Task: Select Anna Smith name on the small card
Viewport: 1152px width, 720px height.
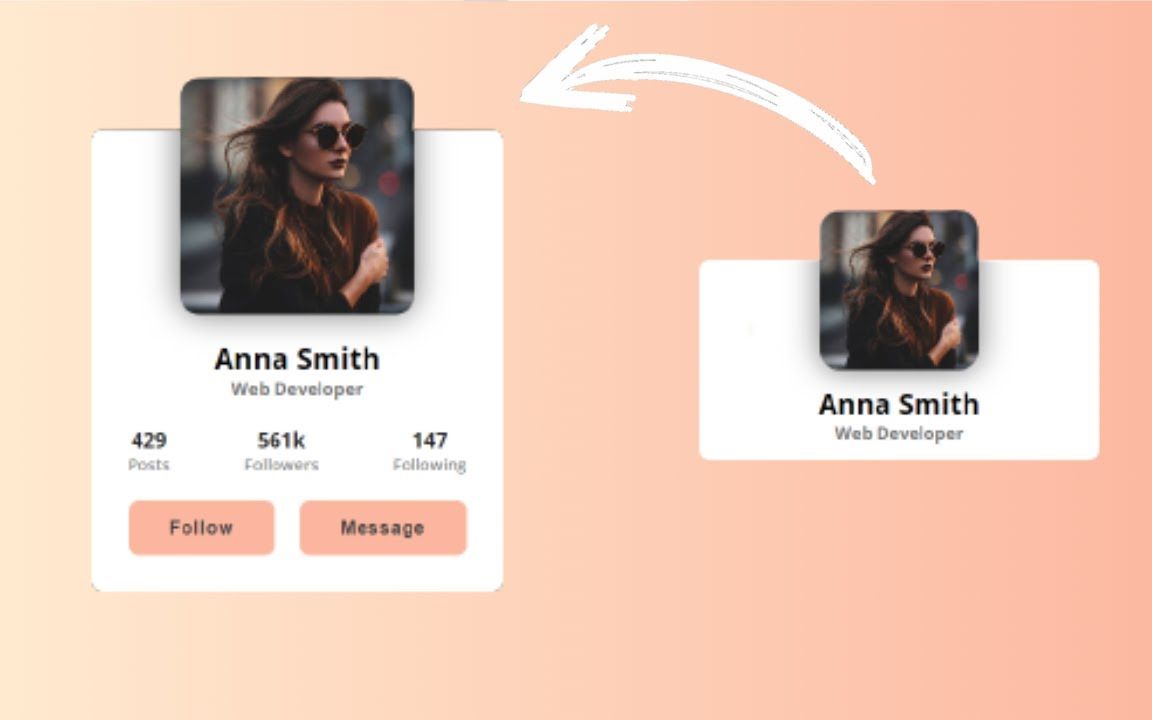Action: tap(899, 404)
